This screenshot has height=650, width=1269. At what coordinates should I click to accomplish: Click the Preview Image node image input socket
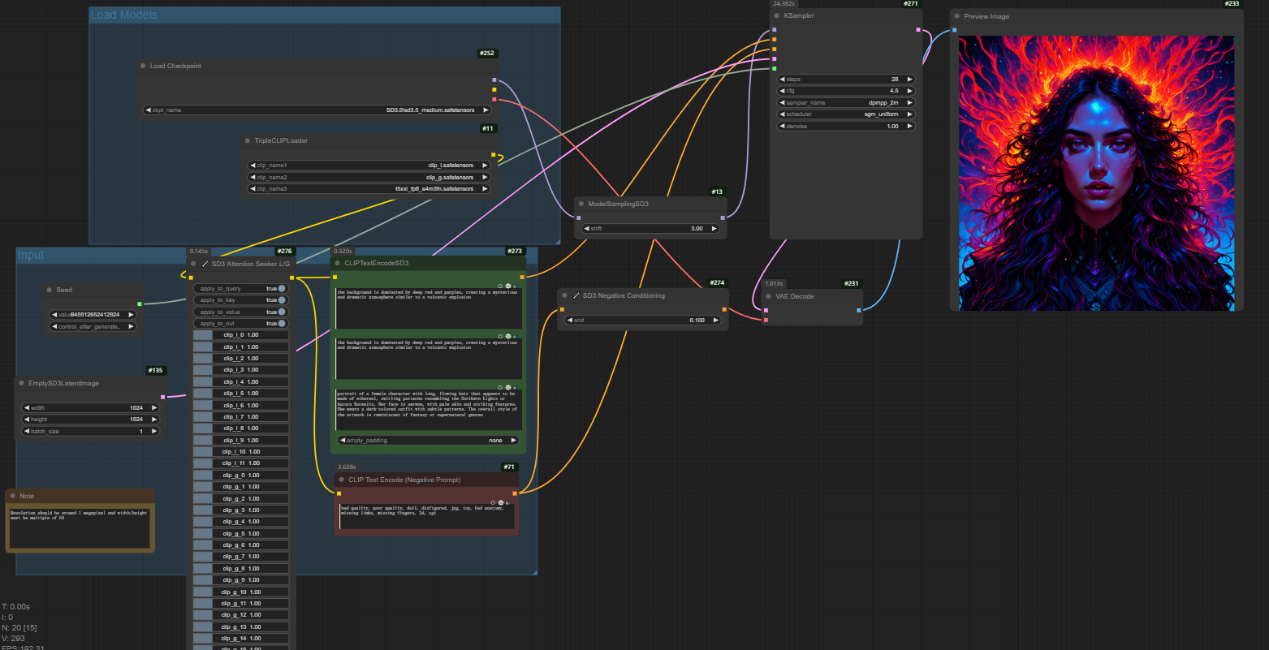point(954,30)
